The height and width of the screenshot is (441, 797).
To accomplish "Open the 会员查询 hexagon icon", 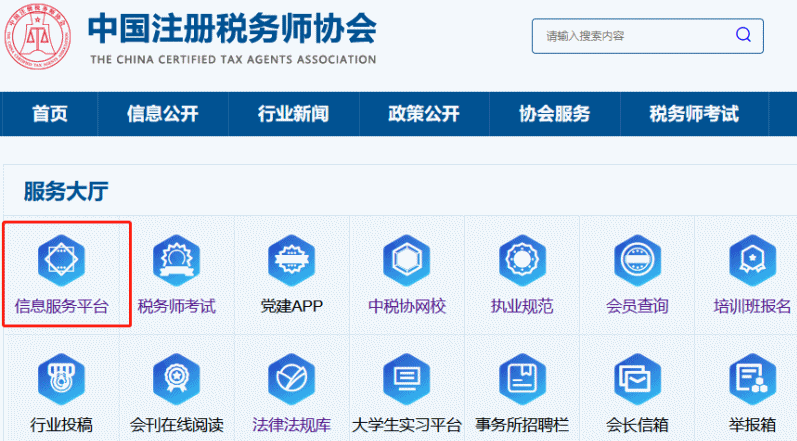I will [x=637, y=260].
